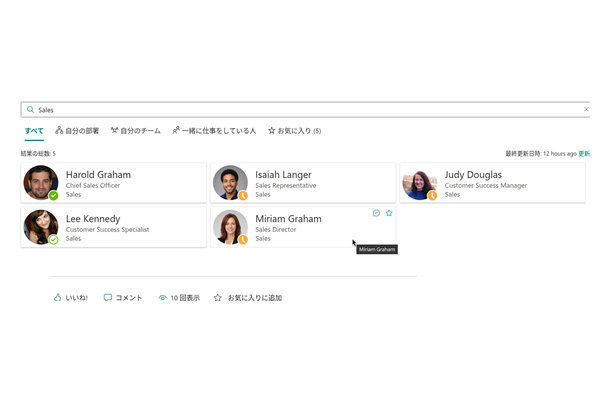This screenshot has height=400, width=600.
Task: Click the search magnifier icon
Action: tap(30, 110)
